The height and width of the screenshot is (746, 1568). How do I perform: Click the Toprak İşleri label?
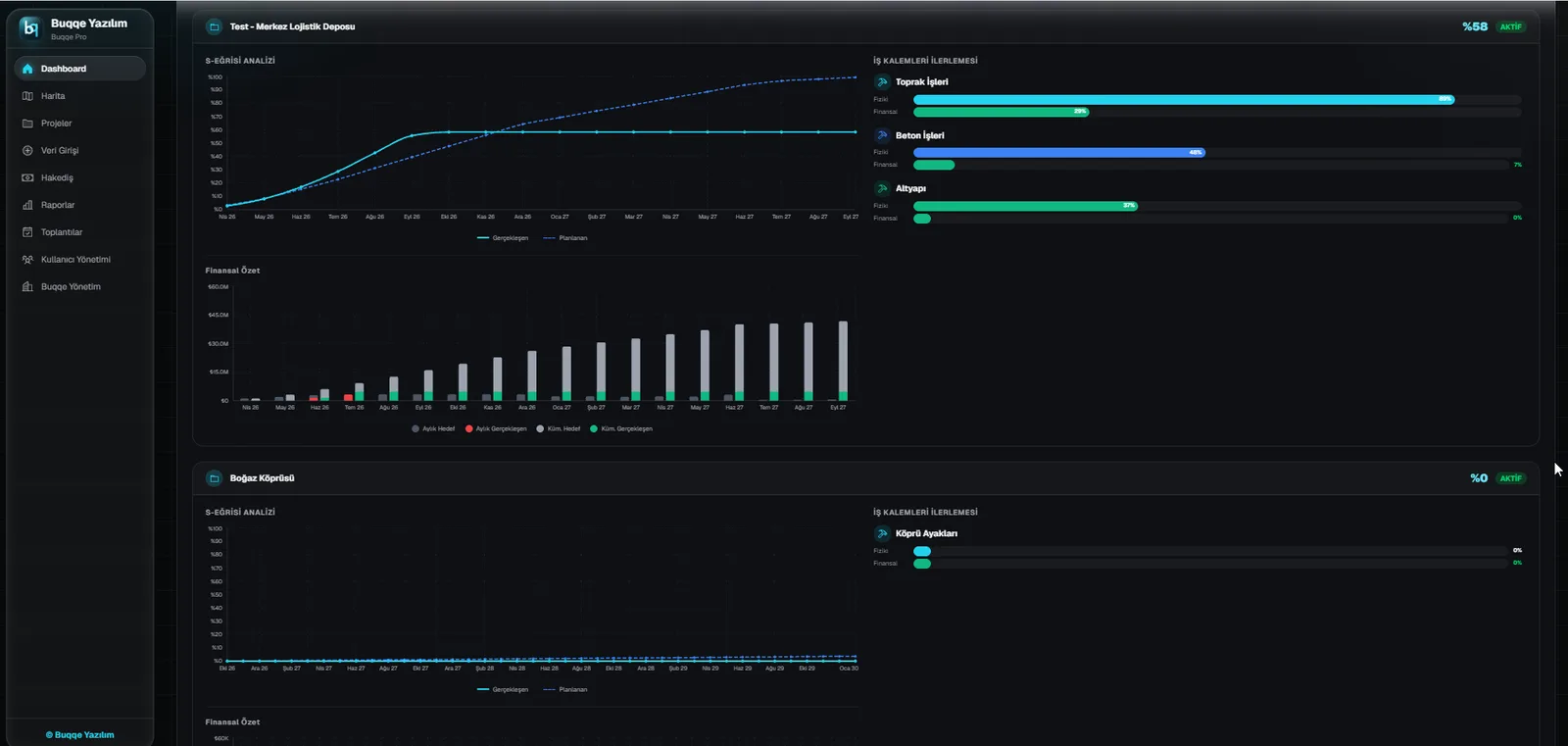[921, 82]
